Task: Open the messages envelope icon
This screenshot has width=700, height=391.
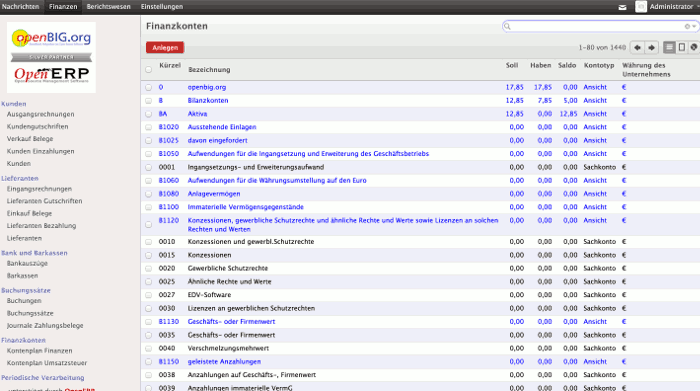Action: tap(622, 7)
